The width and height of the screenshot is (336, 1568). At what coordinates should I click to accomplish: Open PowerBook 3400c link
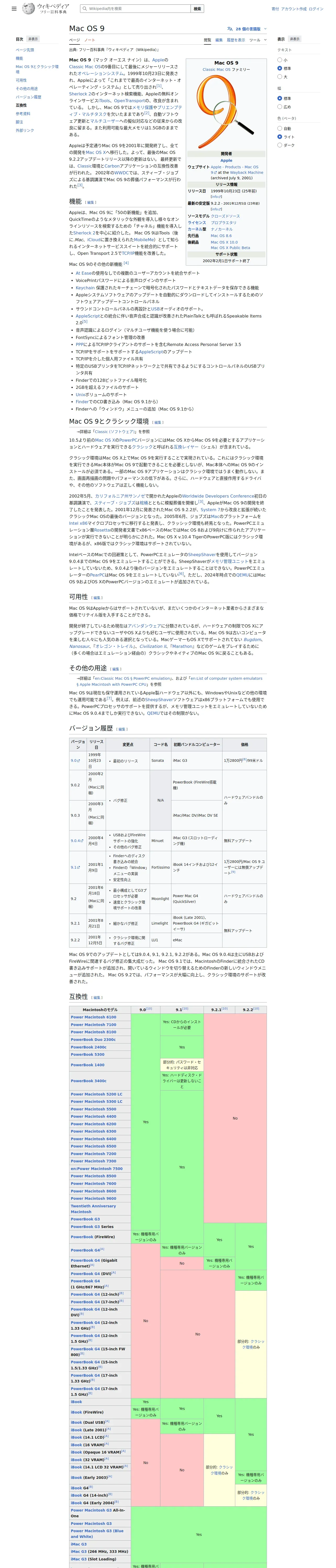88,1081
